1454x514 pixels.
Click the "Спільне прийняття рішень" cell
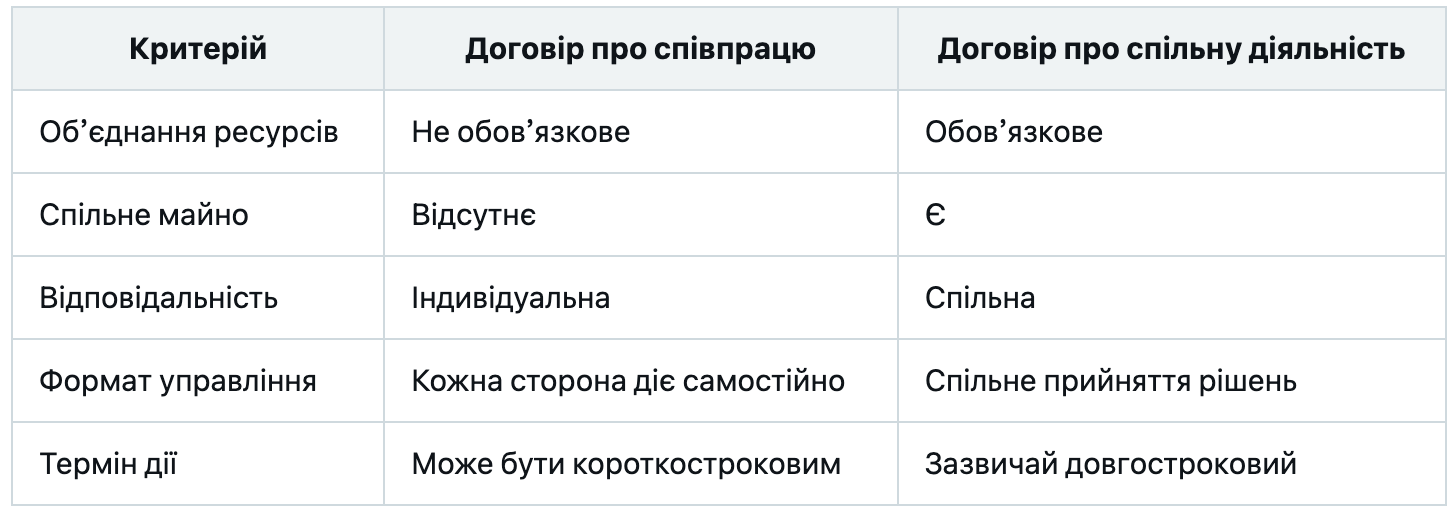pos(1111,381)
